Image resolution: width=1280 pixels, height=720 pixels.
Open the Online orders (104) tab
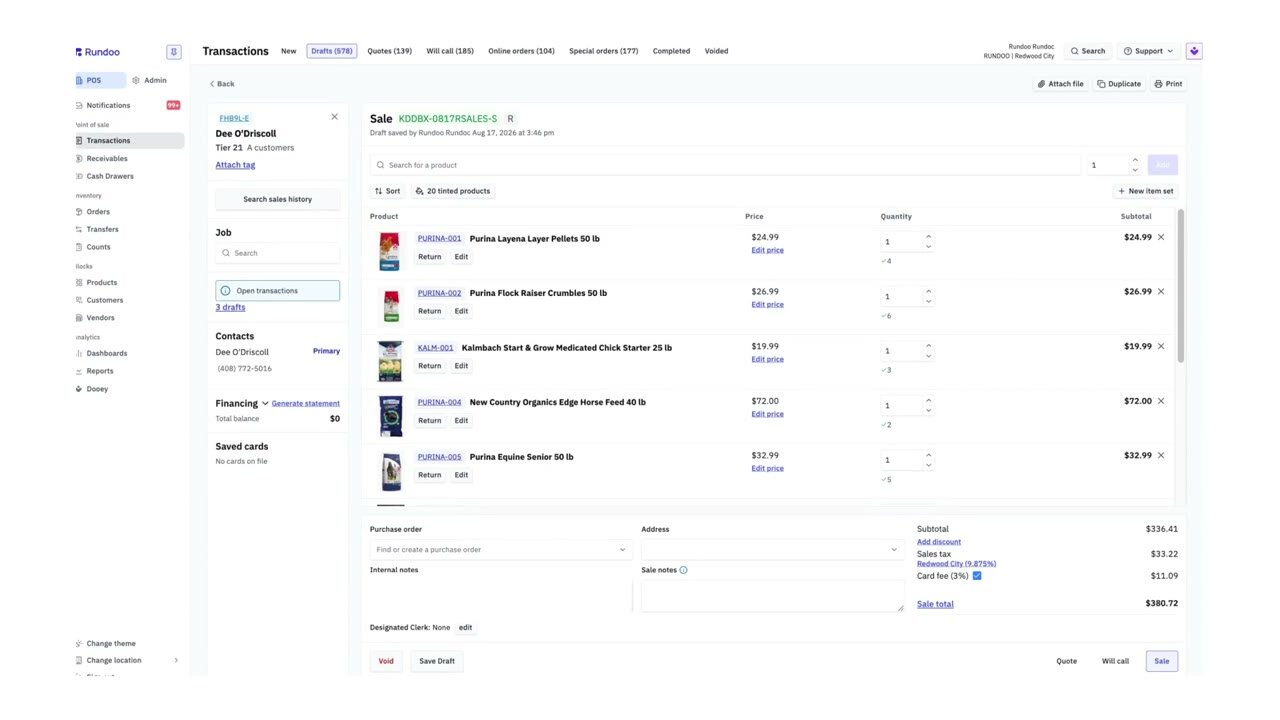click(521, 51)
